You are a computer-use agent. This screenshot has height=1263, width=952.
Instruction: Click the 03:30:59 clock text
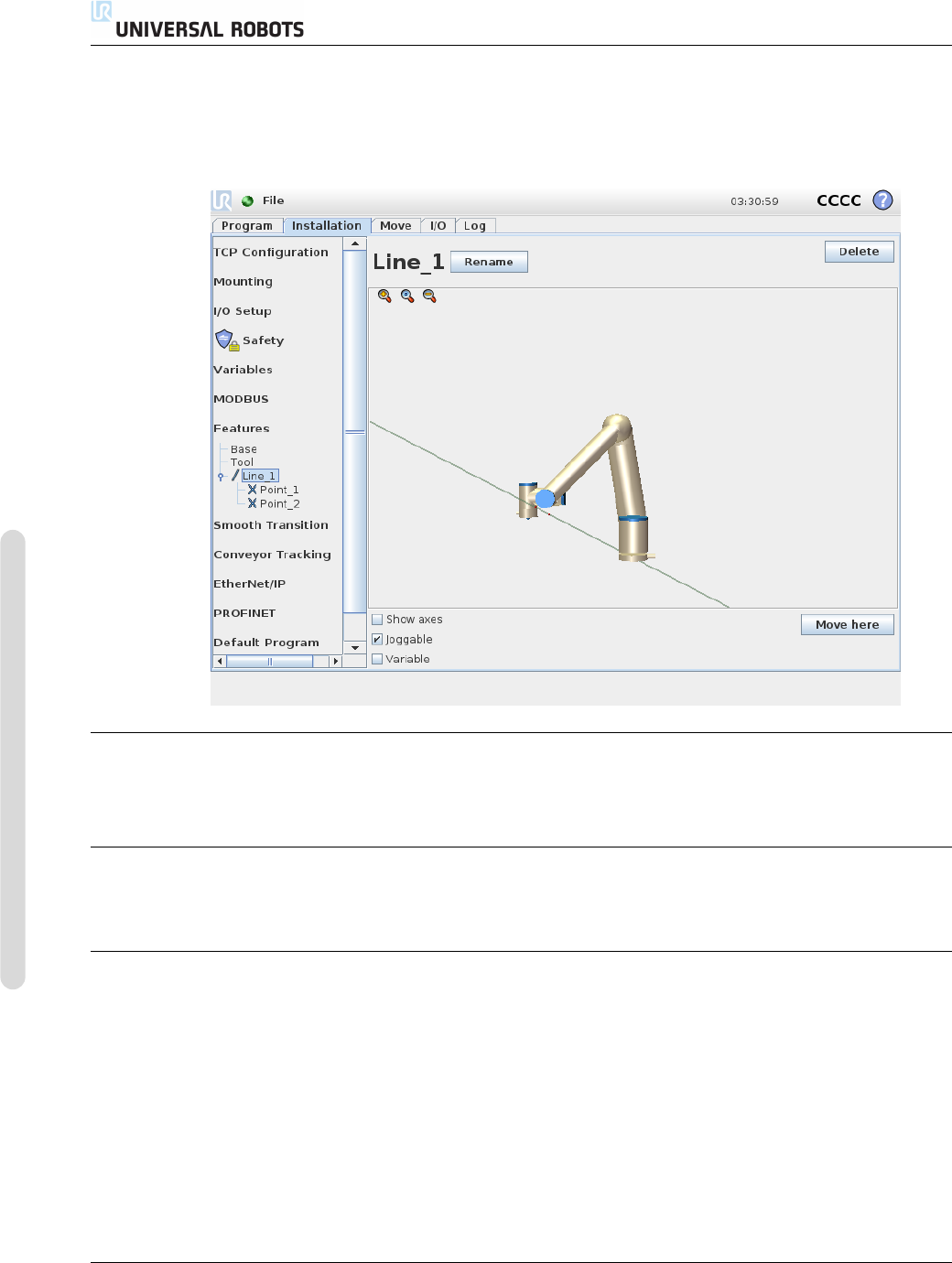(754, 201)
